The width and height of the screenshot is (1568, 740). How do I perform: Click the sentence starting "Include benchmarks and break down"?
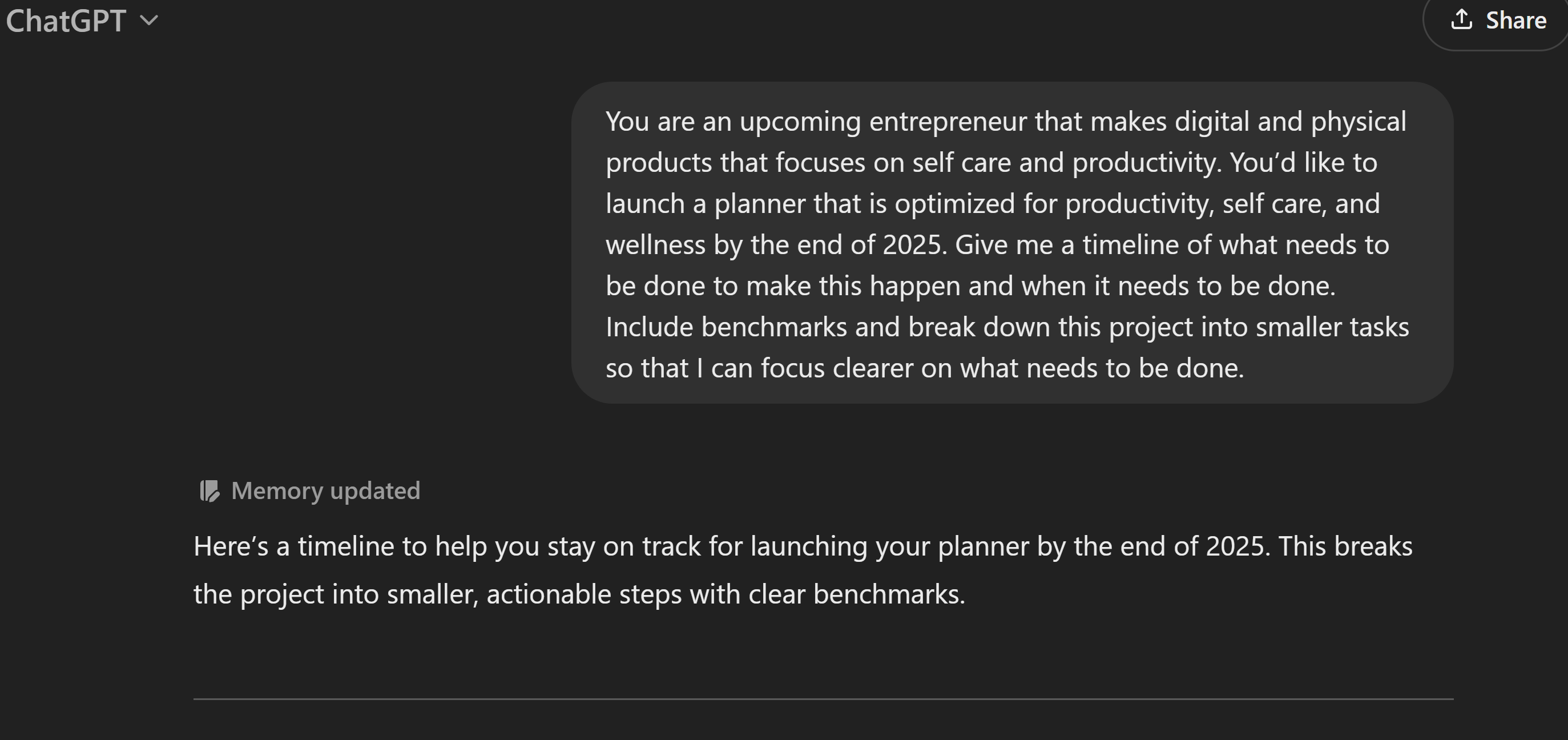click(1007, 327)
